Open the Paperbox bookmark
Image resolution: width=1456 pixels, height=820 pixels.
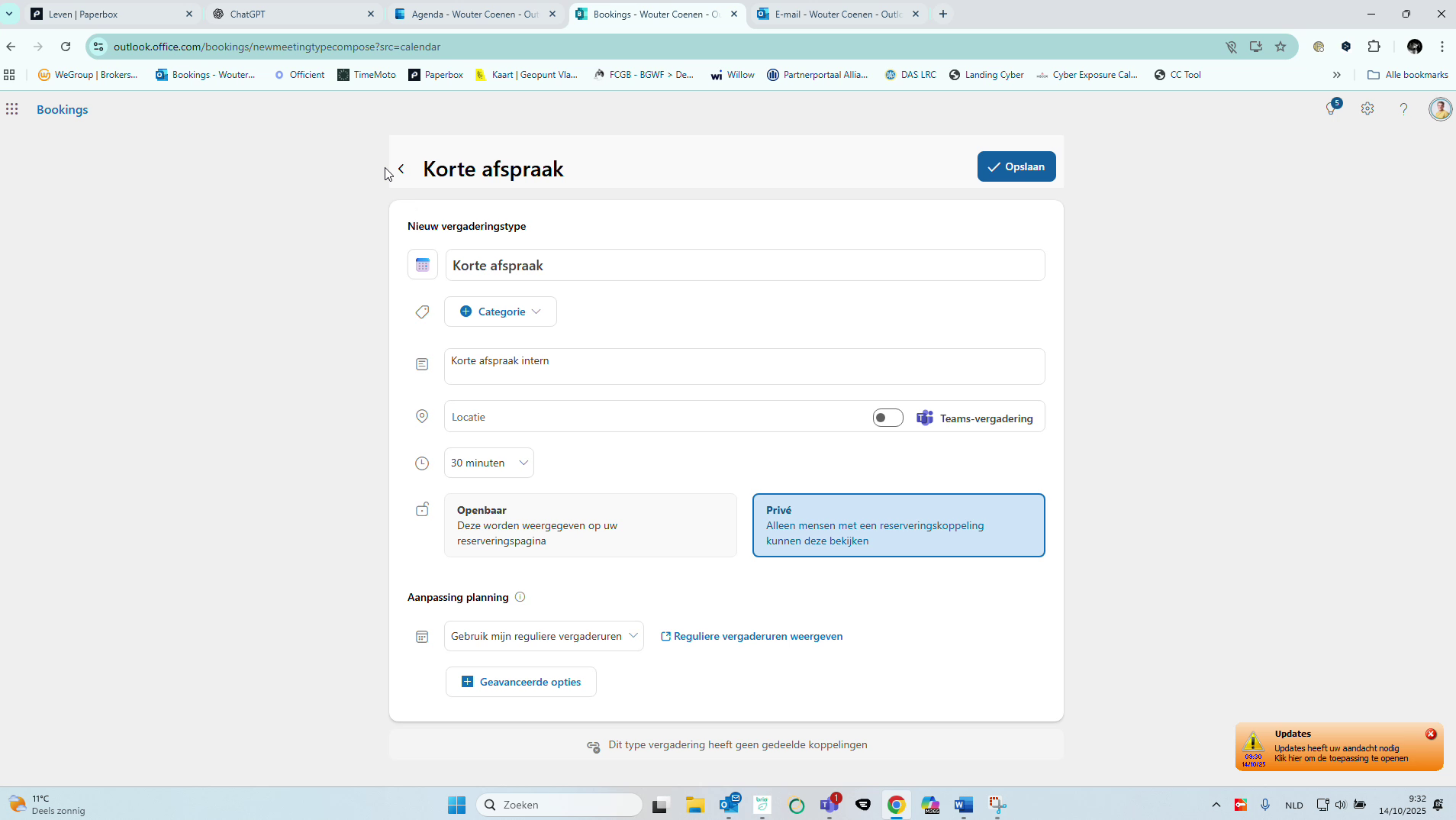click(436, 74)
